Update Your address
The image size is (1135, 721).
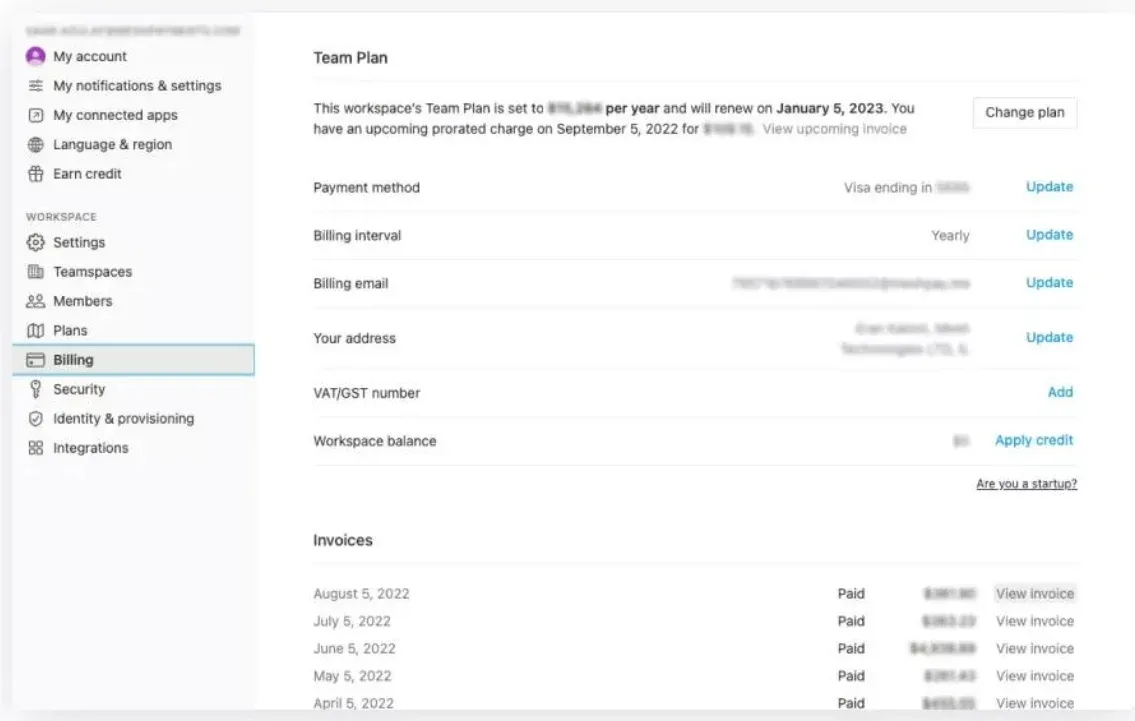click(x=1049, y=337)
